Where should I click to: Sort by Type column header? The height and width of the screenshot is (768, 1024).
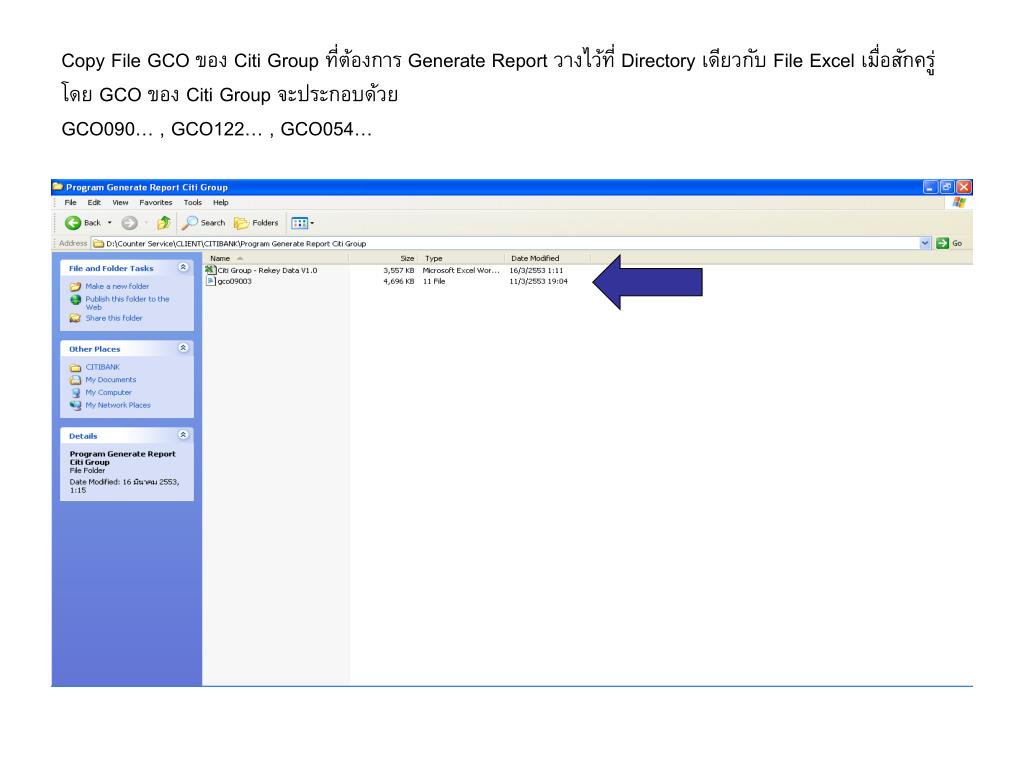[x=462, y=259]
